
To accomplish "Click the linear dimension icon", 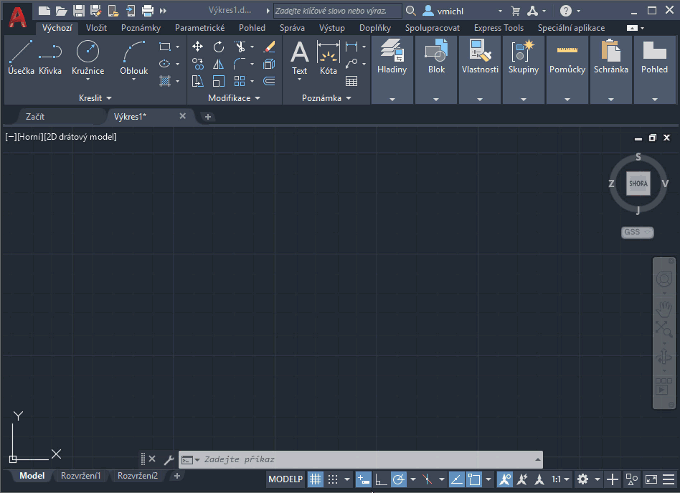I will pyautogui.click(x=351, y=46).
